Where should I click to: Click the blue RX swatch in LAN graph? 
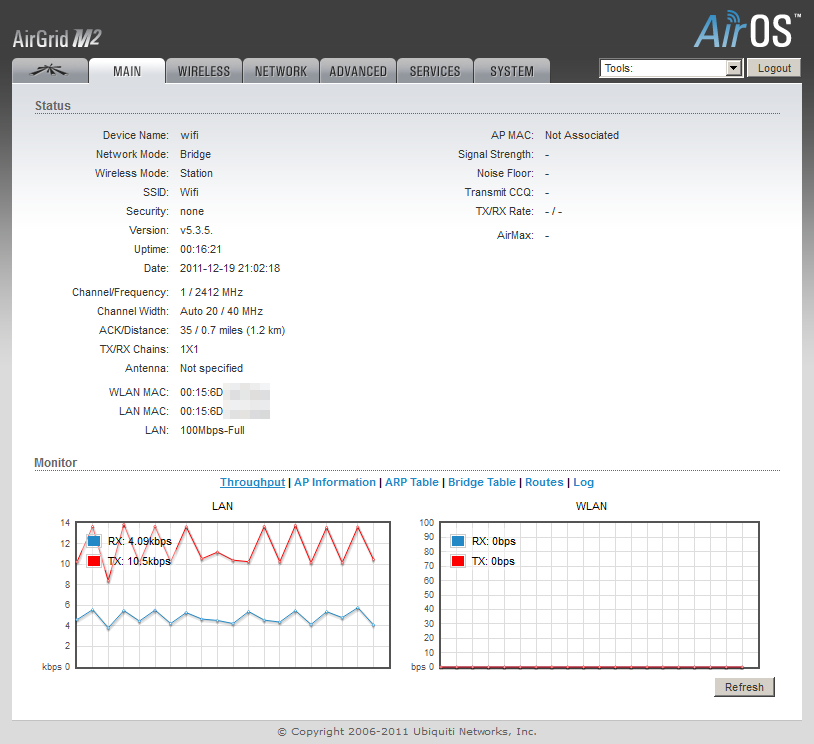tap(94, 541)
